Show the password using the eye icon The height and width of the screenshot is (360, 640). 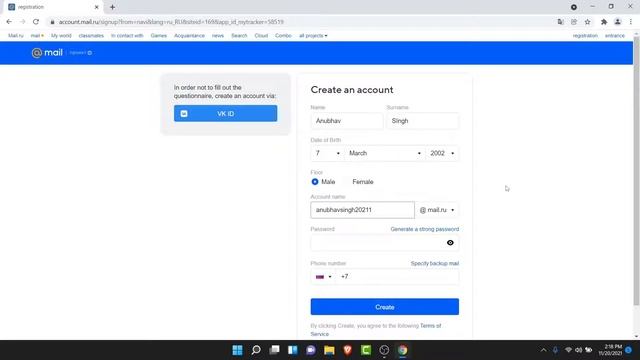450,243
